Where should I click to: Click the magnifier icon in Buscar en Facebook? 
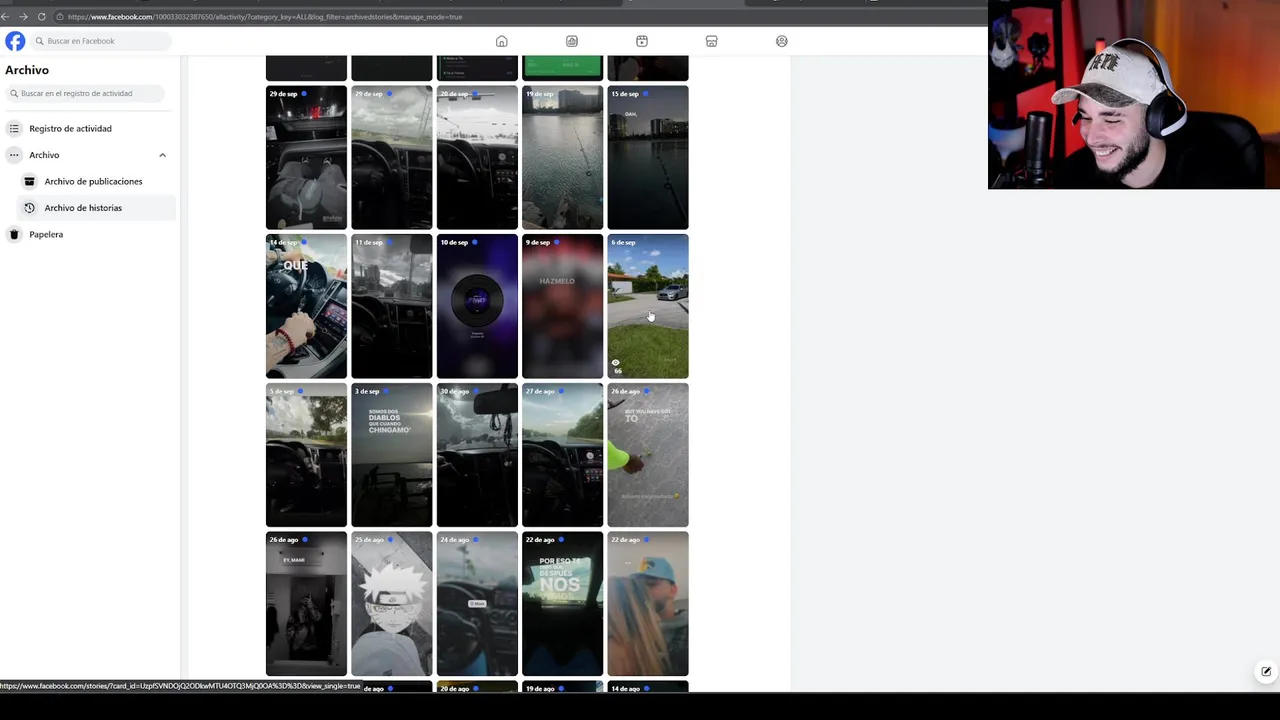pyautogui.click(x=40, y=41)
